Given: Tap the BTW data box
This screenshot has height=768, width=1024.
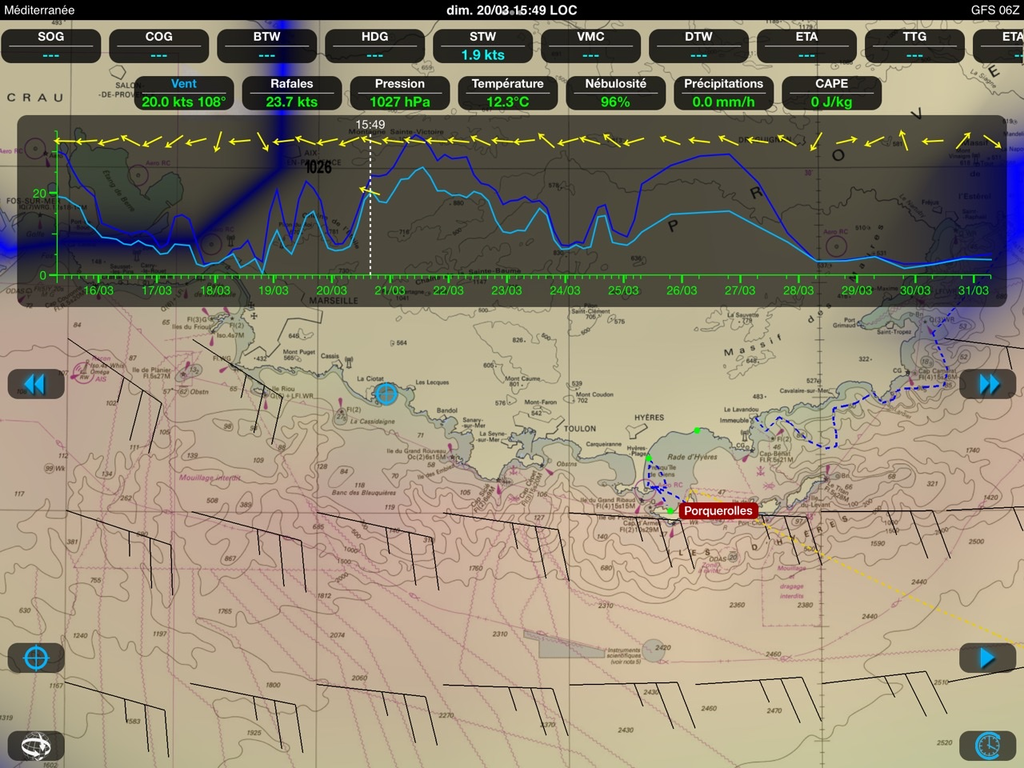Looking at the screenshot, I should click(x=266, y=46).
